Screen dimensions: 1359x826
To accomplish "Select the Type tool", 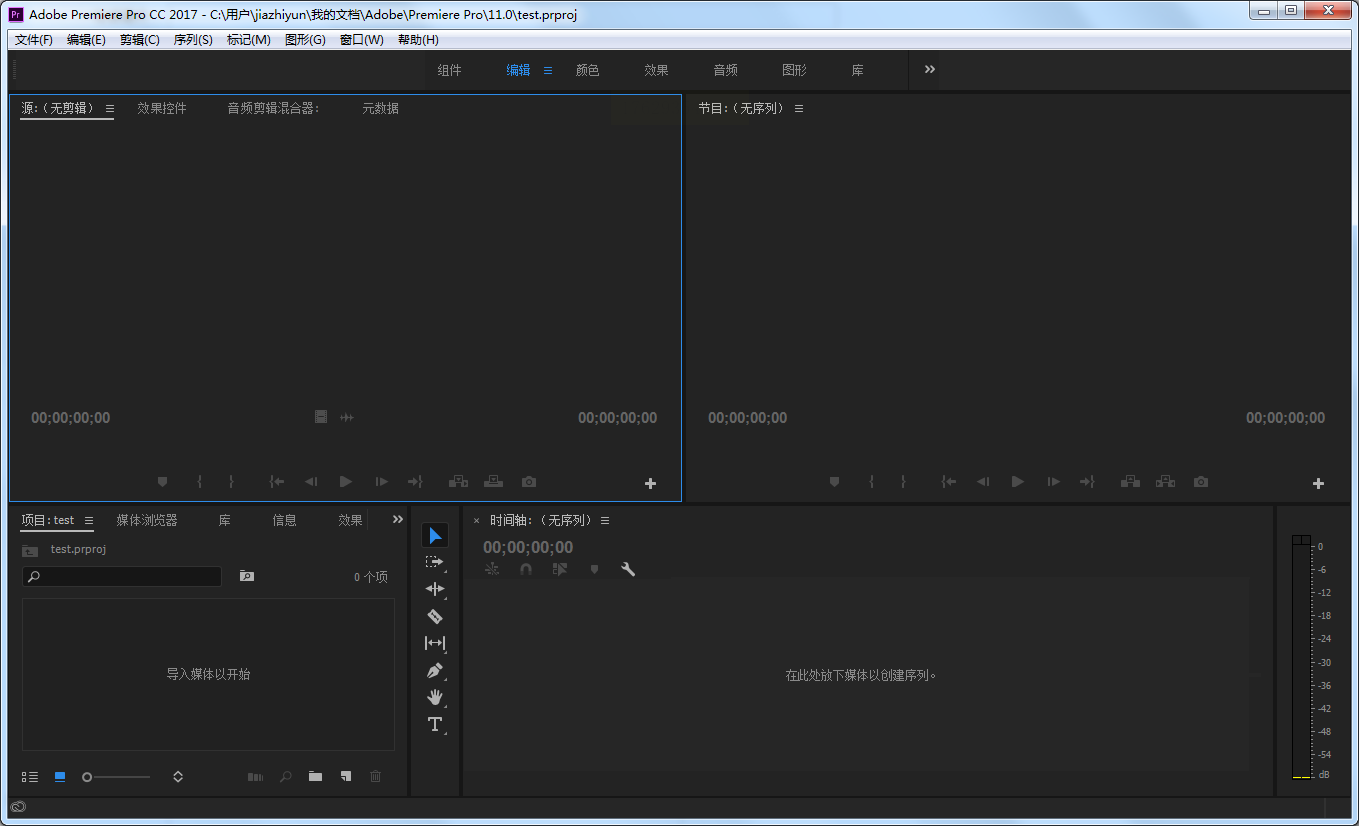I will [x=435, y=724].
